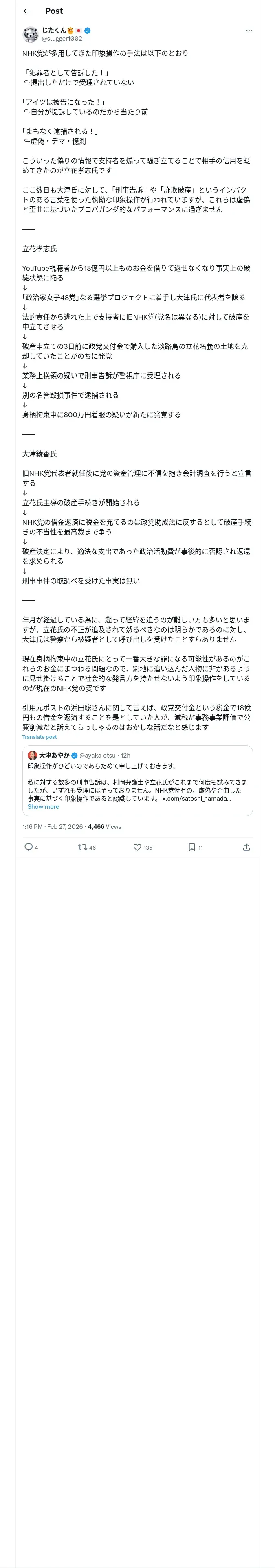Viewport: 275px width, 1568px height.
Task: Share the post via upload icon
Action: (246, 847)
